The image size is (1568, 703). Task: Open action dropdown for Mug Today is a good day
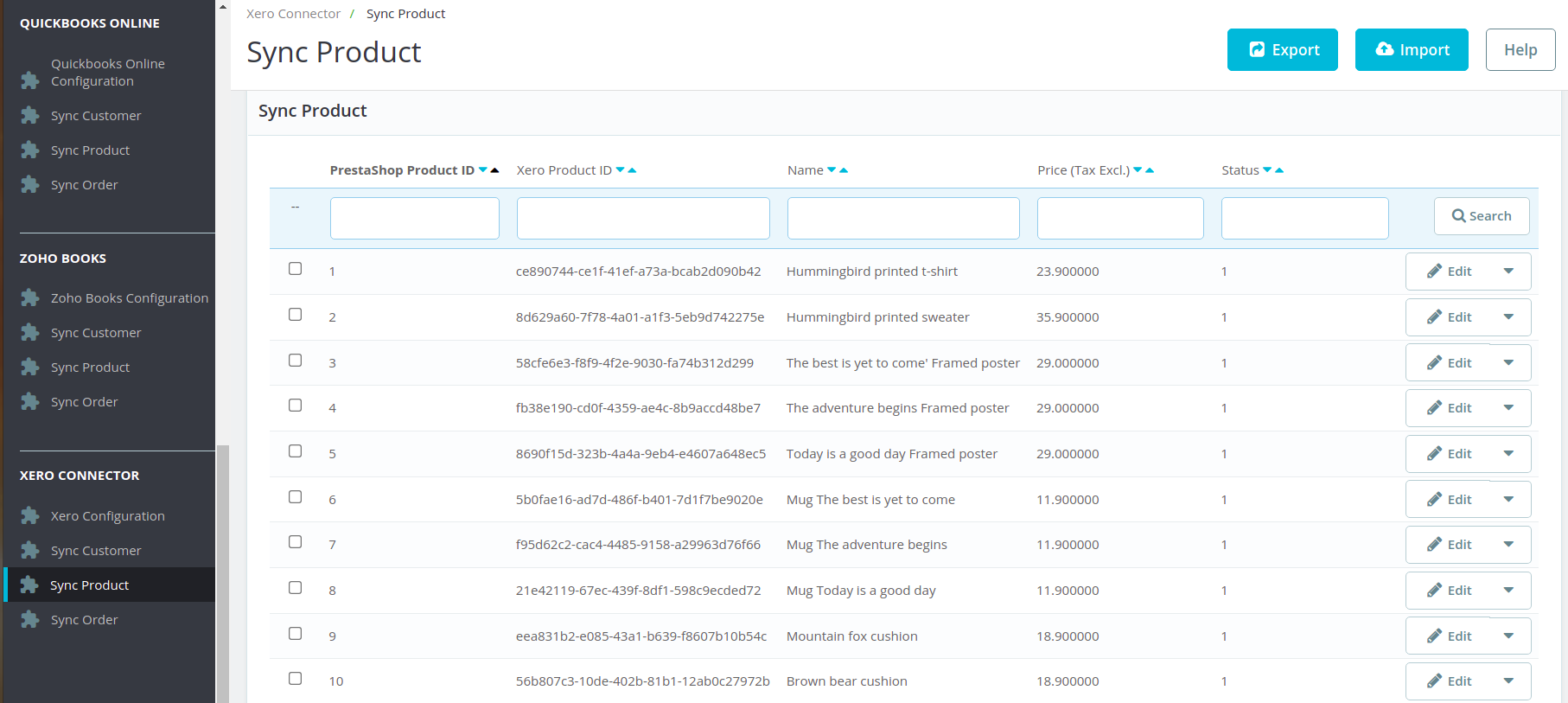pos(1508,591)
